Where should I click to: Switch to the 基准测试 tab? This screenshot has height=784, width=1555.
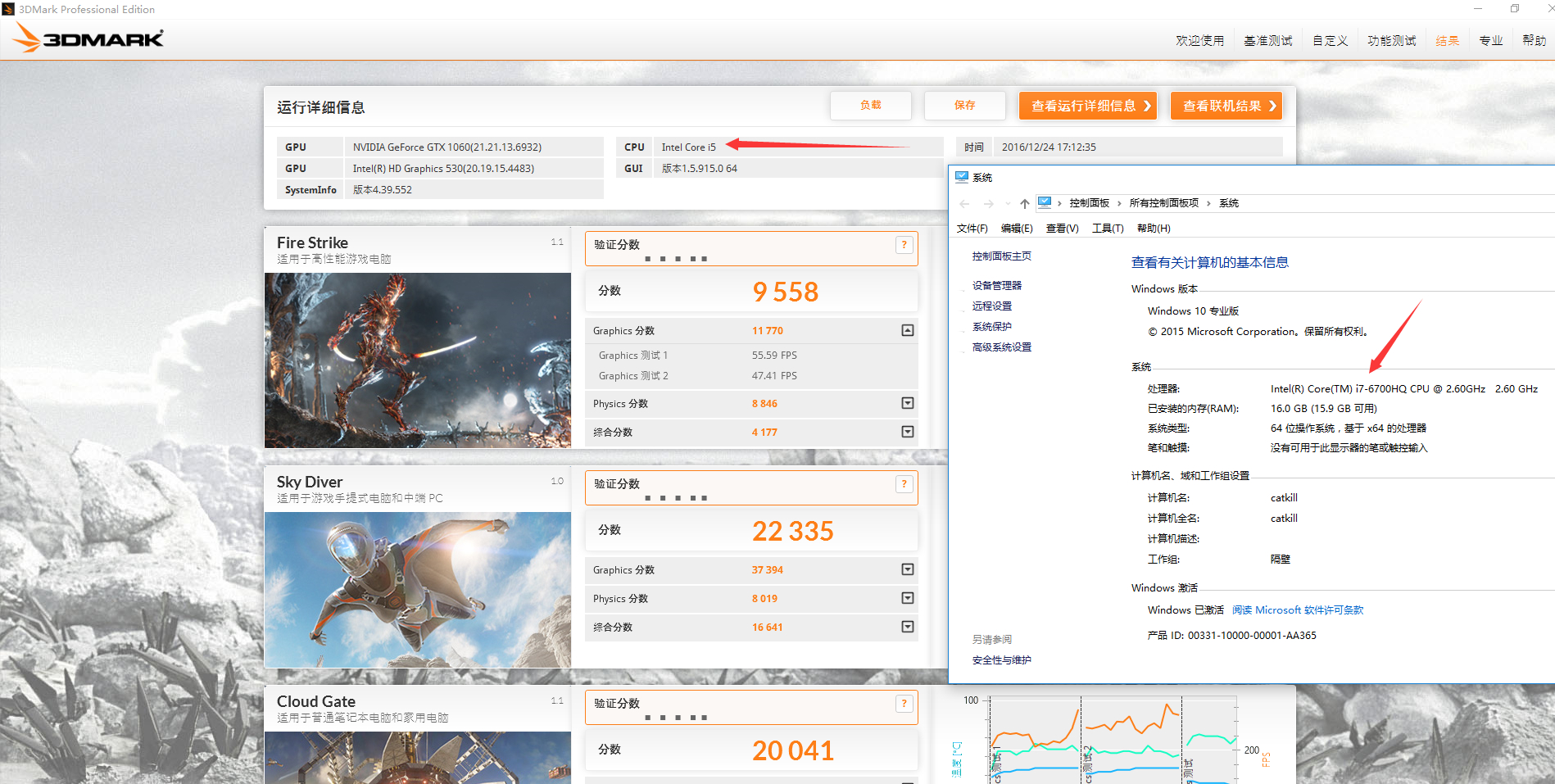(x=1268, y=40)
